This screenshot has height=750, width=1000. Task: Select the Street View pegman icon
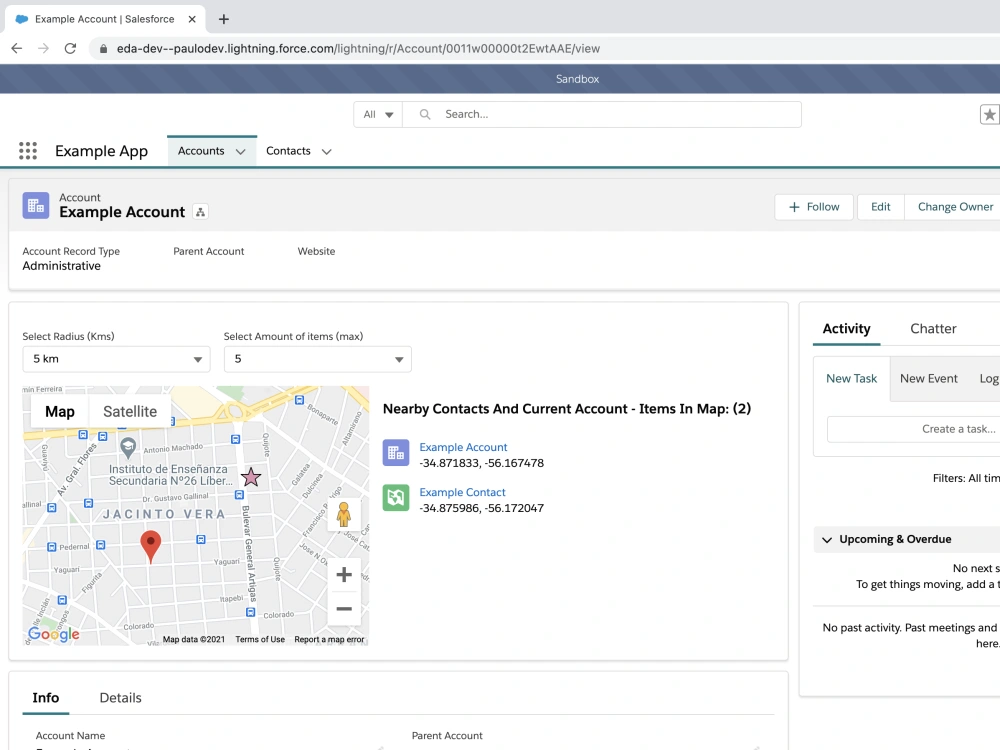[344, 515]
